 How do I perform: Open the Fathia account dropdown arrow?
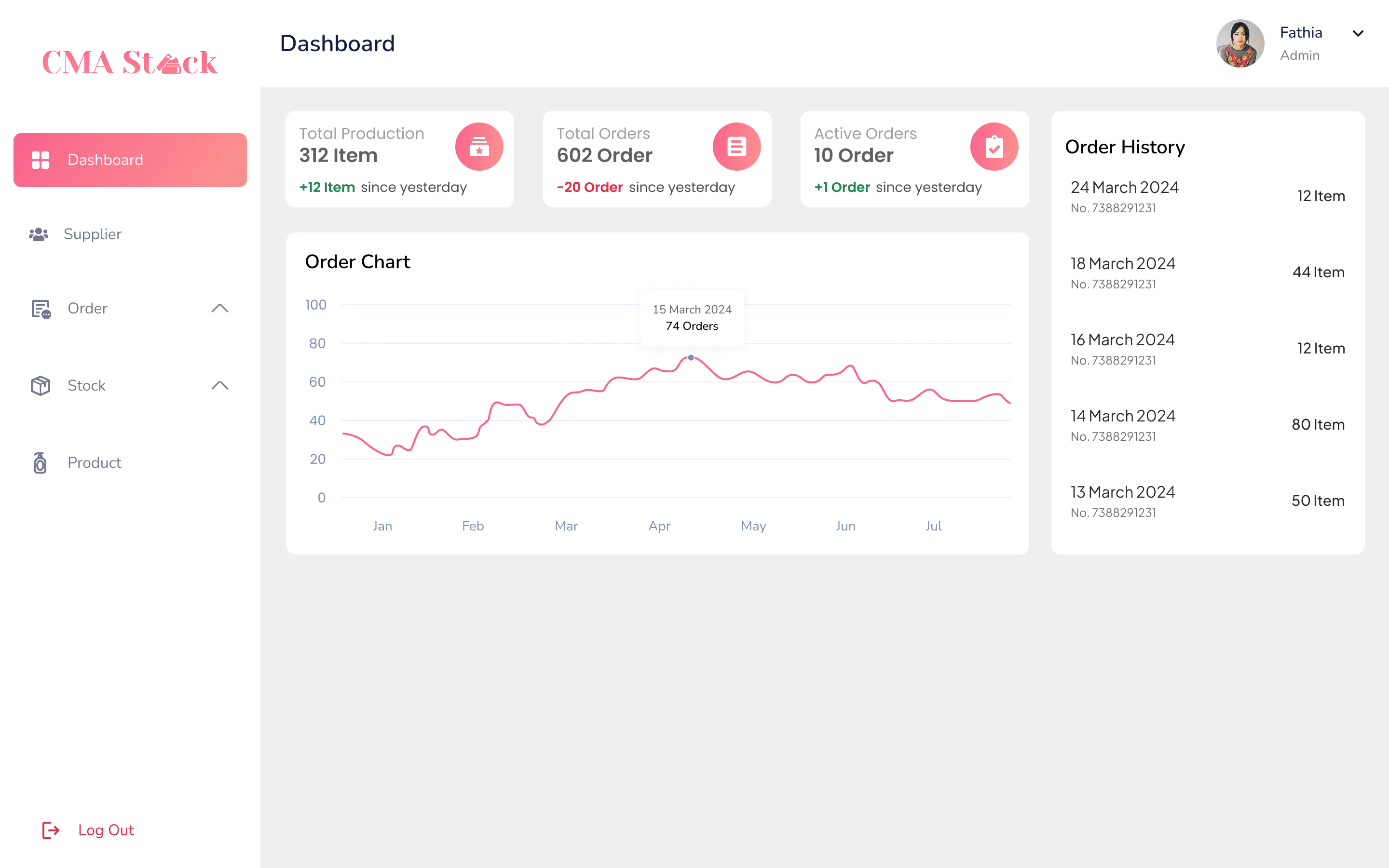[x=1358, y=34]
